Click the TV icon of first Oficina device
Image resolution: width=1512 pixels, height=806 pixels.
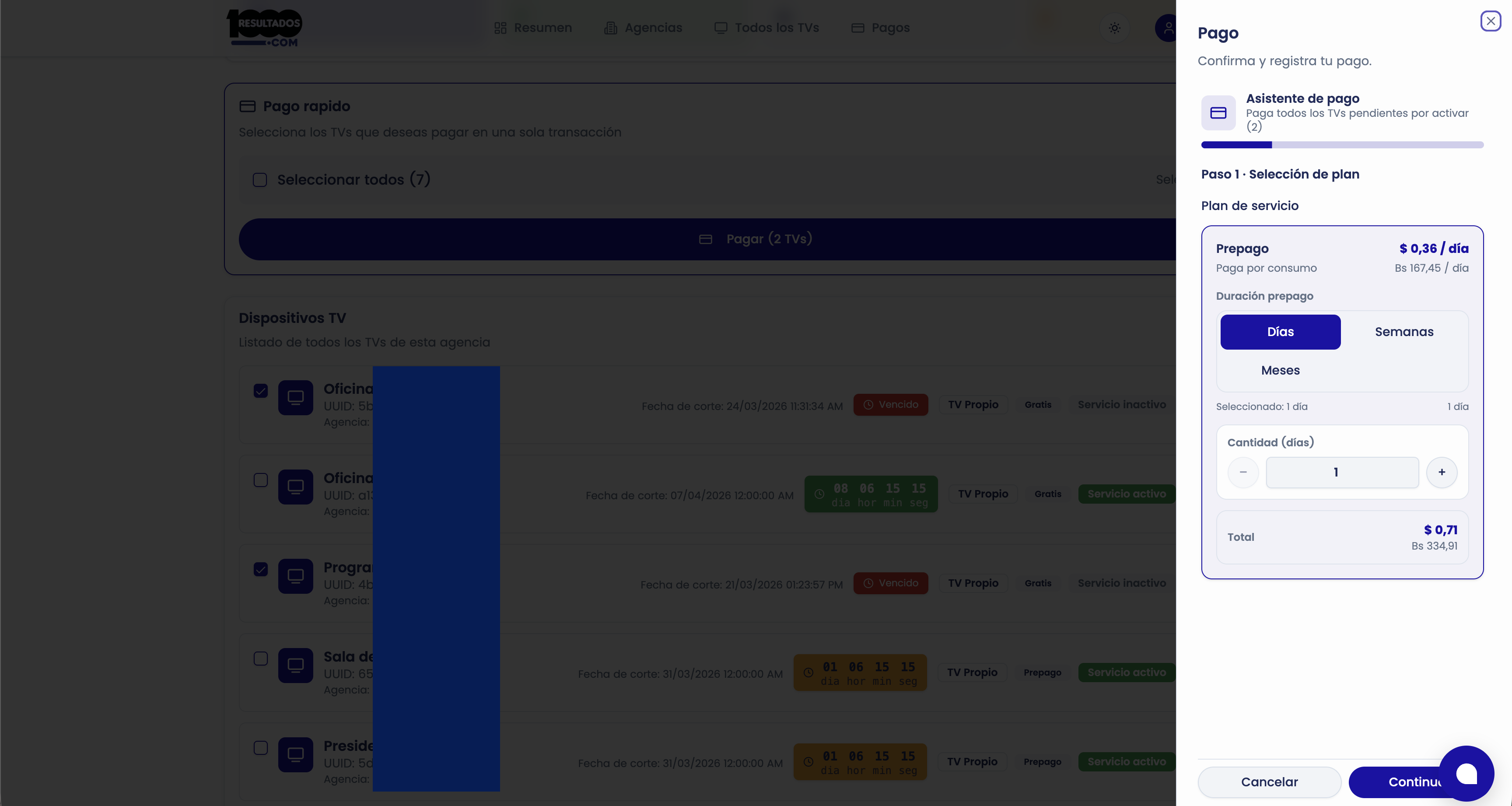[x=295, y=398]
